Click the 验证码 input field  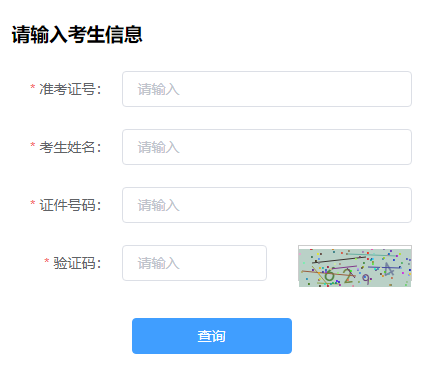click(194, 263)
